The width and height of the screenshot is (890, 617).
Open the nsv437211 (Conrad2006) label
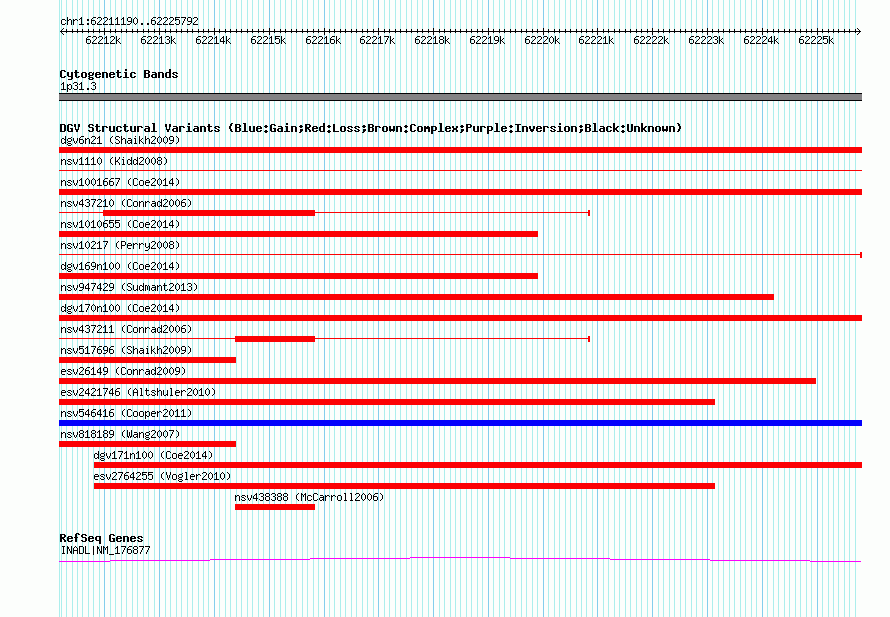[126, 329]
